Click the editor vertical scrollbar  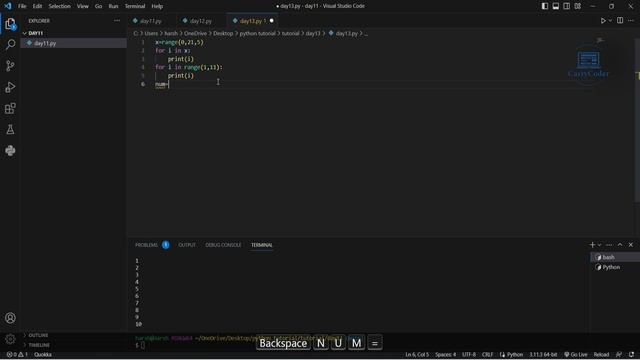point(637,120)
